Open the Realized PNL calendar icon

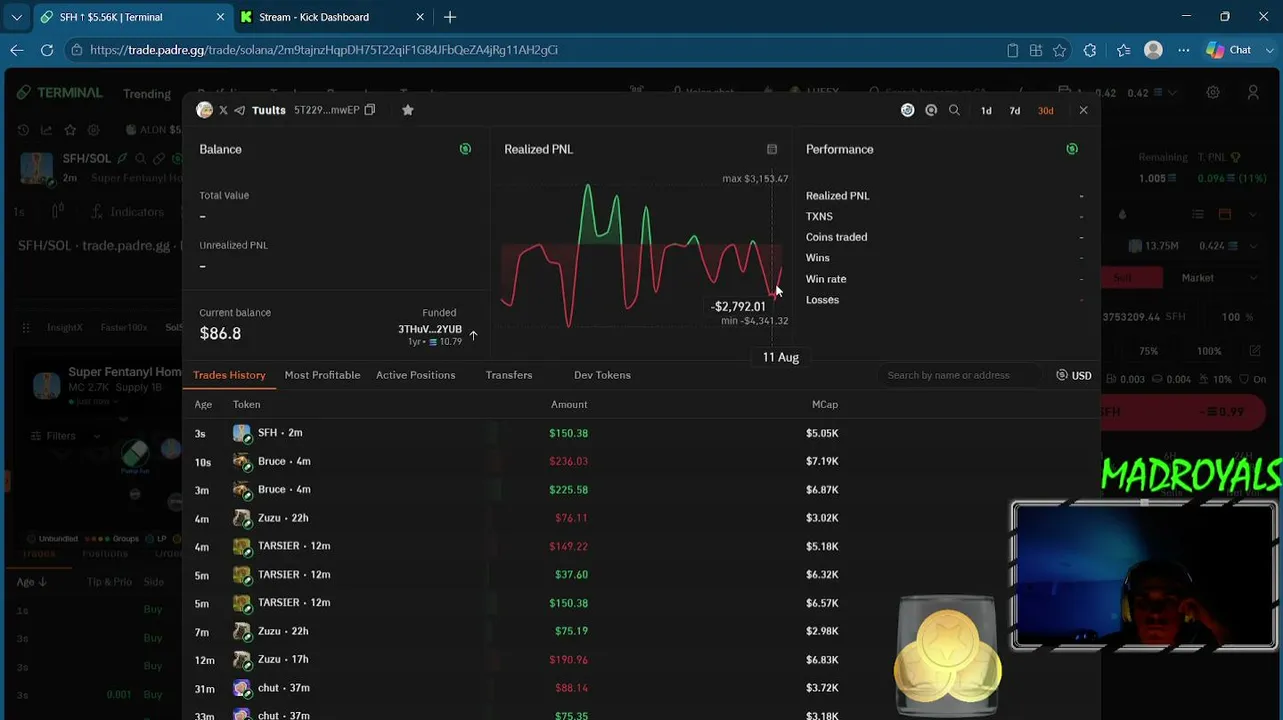[772, 149]
